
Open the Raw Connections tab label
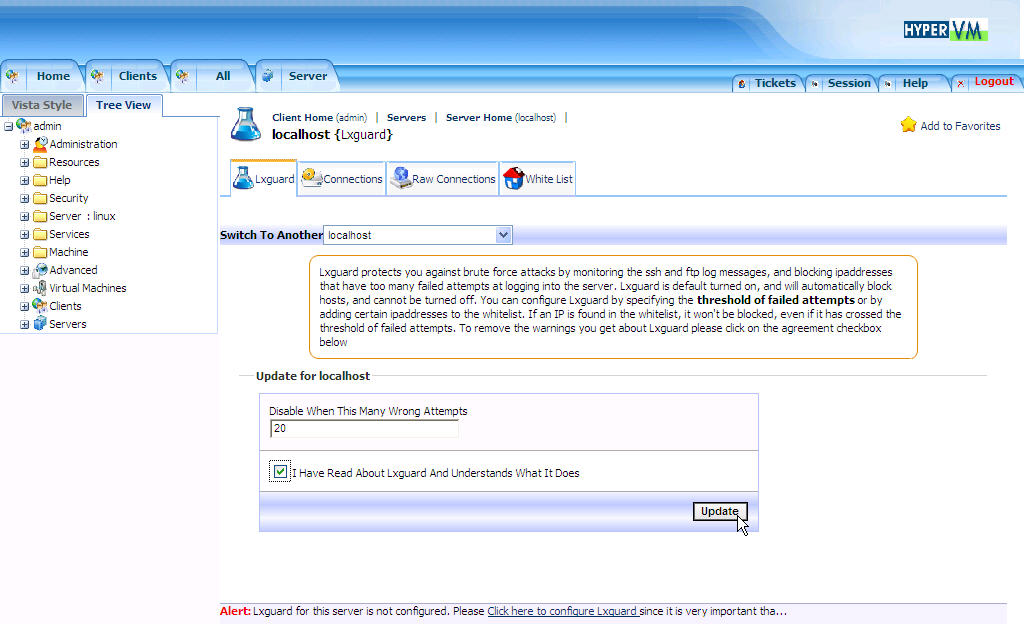point(453,179)
